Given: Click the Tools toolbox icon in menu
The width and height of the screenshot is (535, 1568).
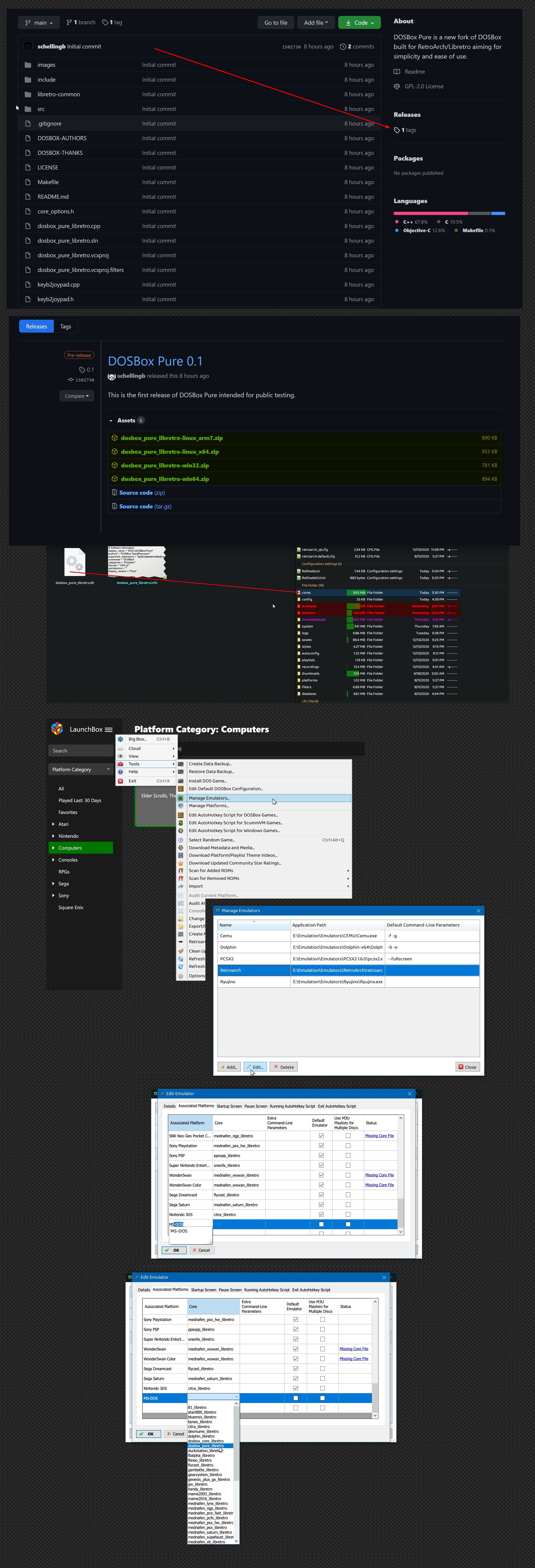Looking at the screenshot, I should (x=121, y=764).
